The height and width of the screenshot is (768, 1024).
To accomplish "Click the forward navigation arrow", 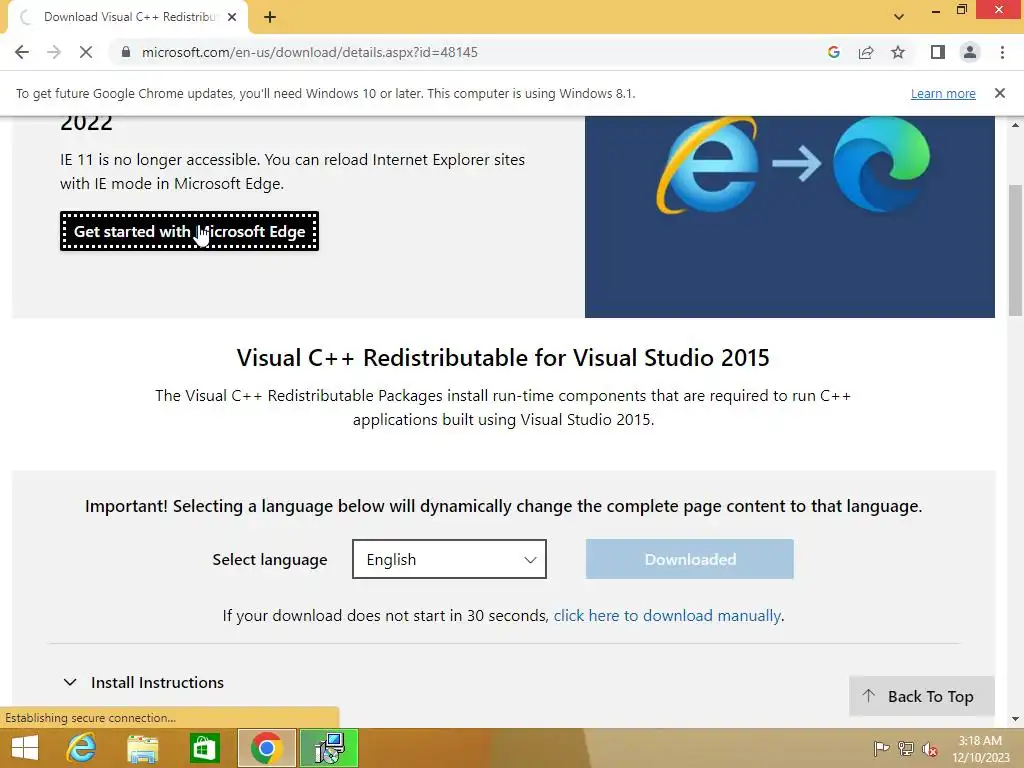I will pyautogui.click(x=54, y=52).
